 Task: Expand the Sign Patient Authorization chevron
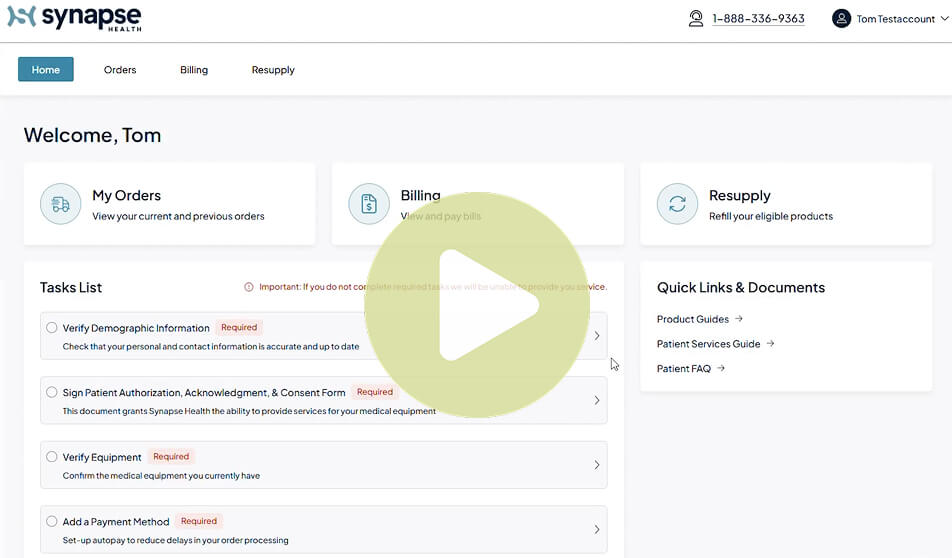tap(597, 400)
